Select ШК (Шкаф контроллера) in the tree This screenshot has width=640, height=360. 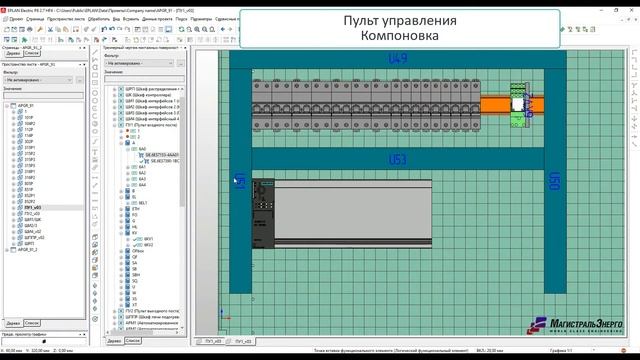pyautogui.click(x=148, y=95)
